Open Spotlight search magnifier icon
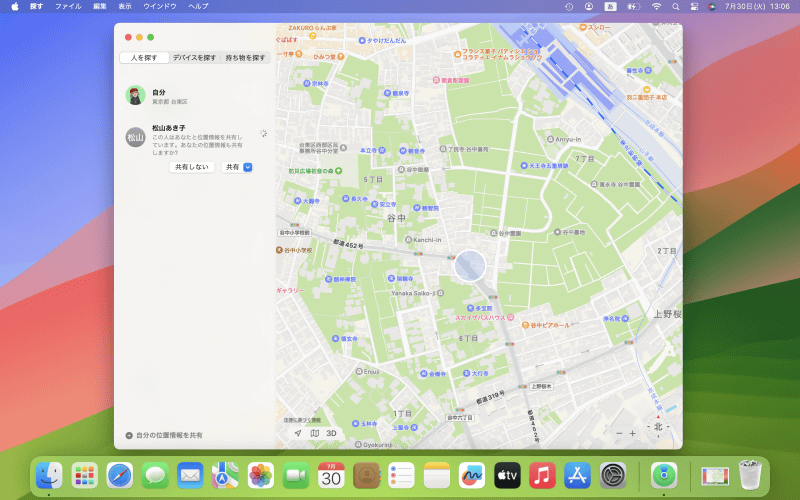The width and height of the screenshot is (800, 500). click(676, 7)
